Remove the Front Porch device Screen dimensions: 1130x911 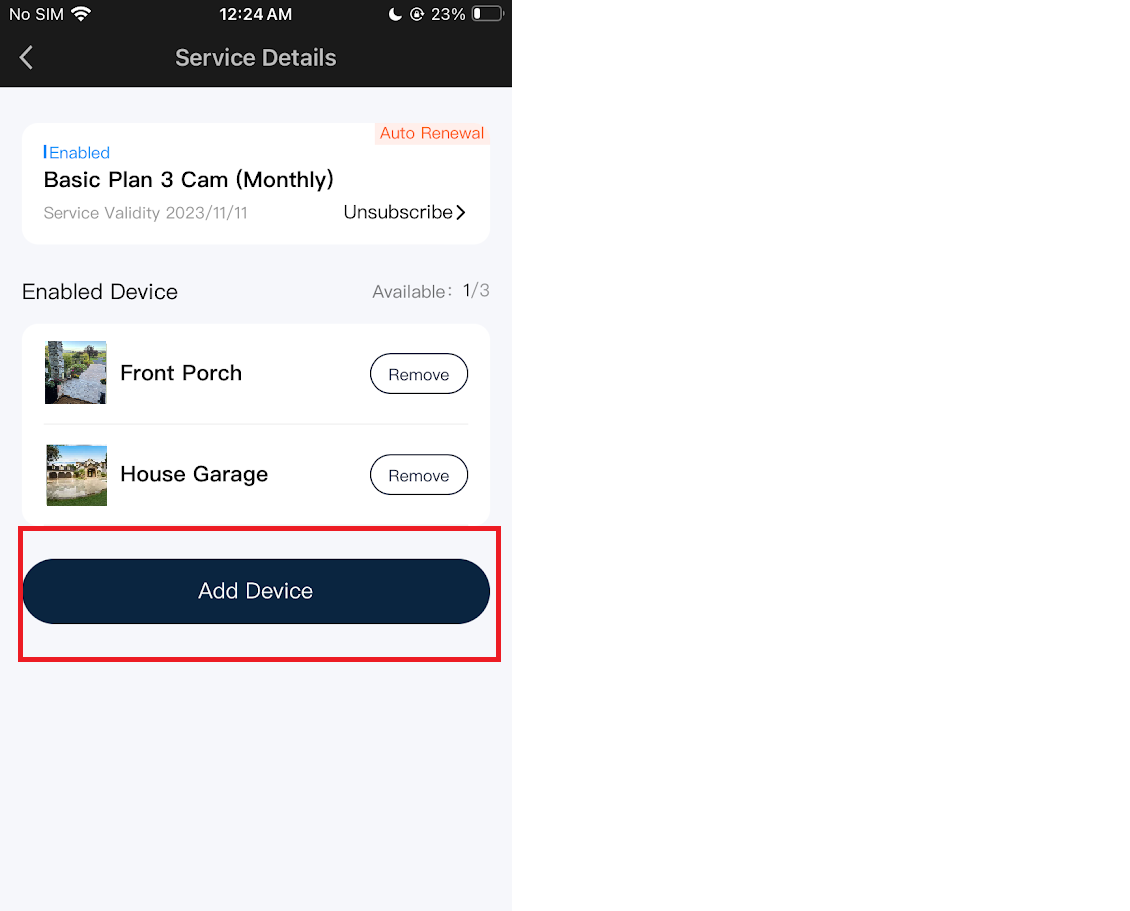coord(419,373)
